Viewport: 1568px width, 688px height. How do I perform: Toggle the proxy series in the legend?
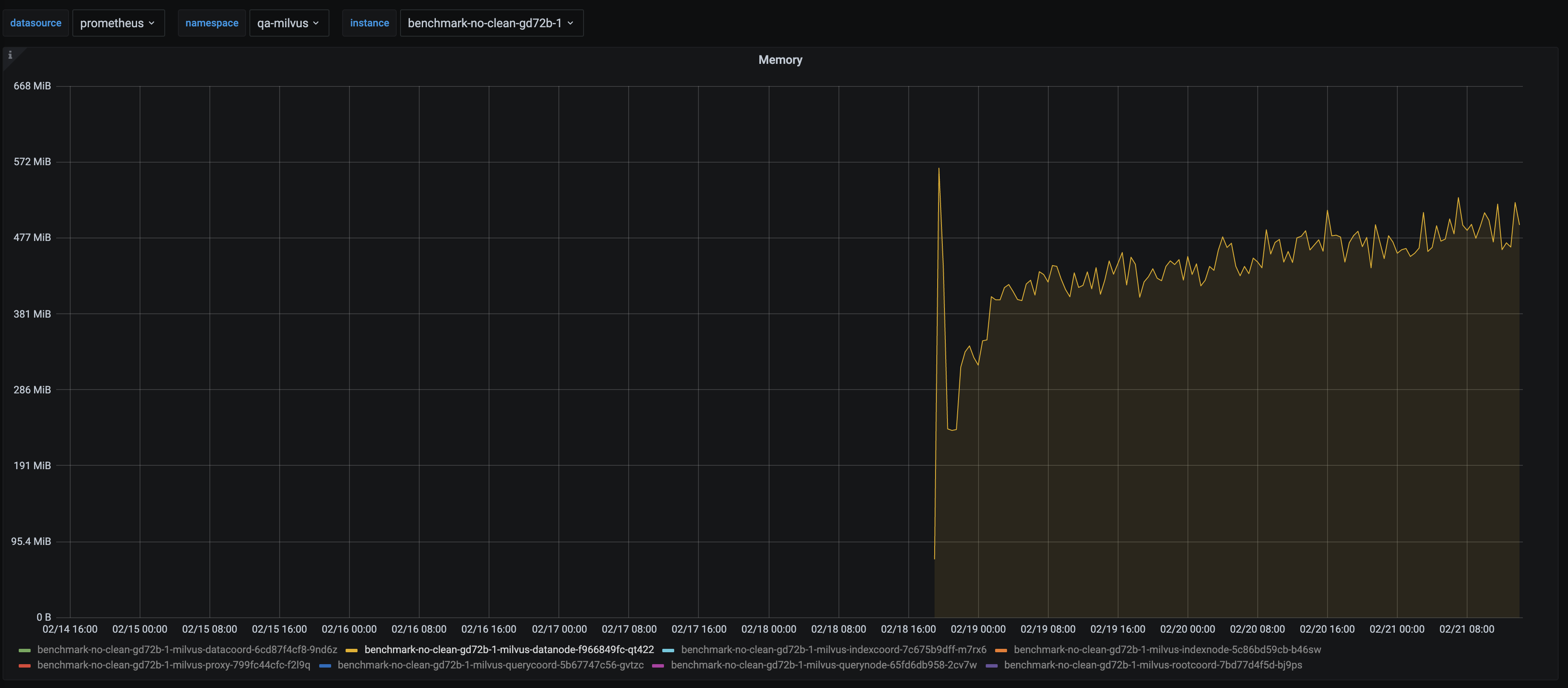pyautogui.click(x=173, y=665)
